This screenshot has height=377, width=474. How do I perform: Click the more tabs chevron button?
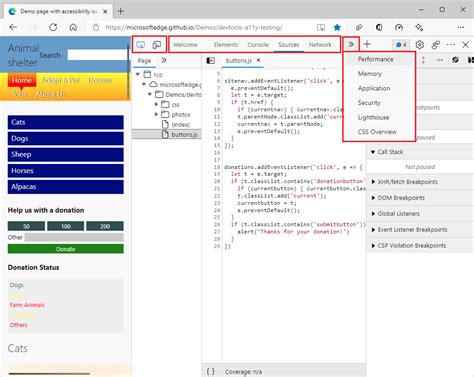click(x=351, y=44)
